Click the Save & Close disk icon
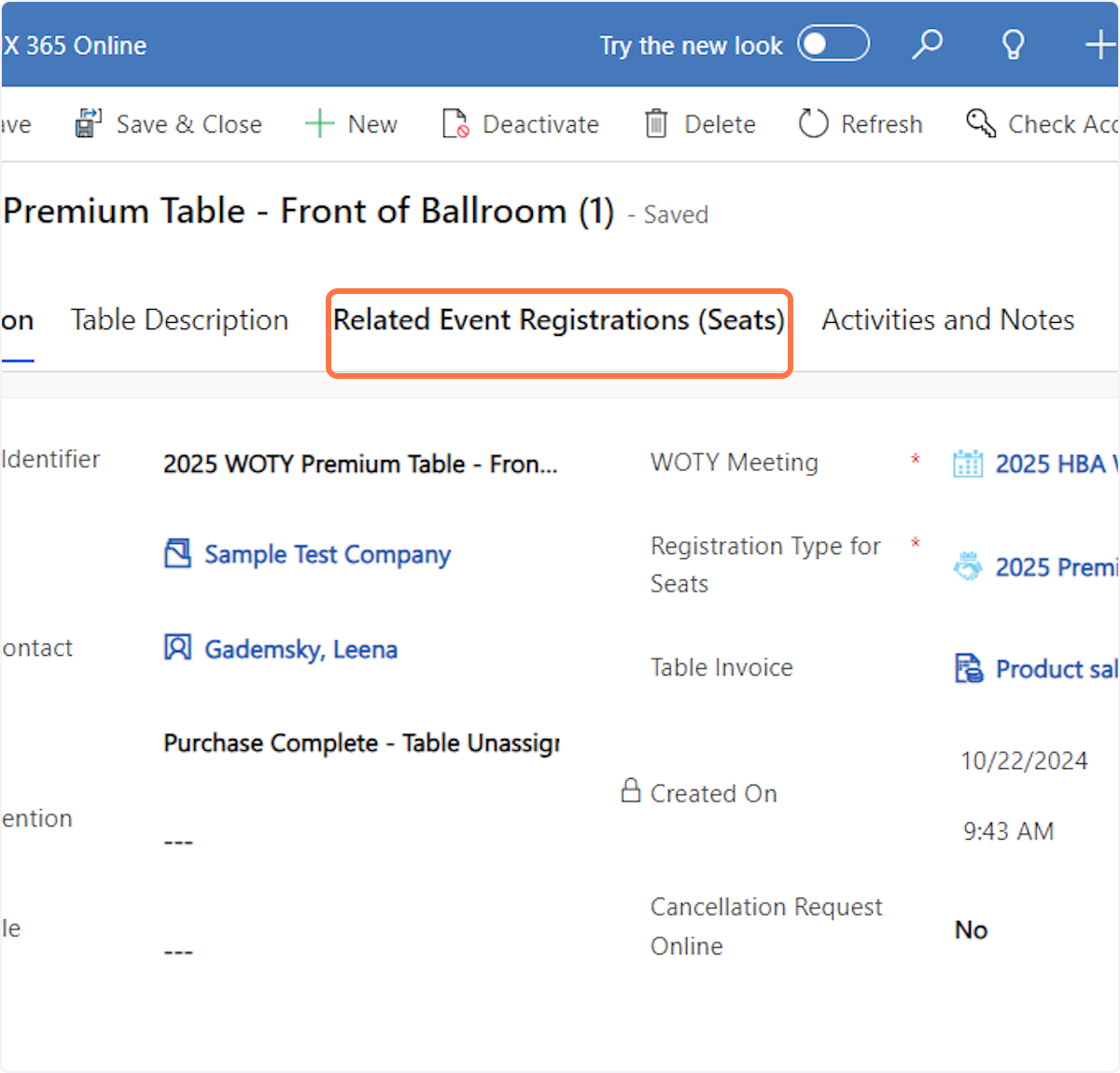The image size is (1120, 1073). [x=89, y=124]
